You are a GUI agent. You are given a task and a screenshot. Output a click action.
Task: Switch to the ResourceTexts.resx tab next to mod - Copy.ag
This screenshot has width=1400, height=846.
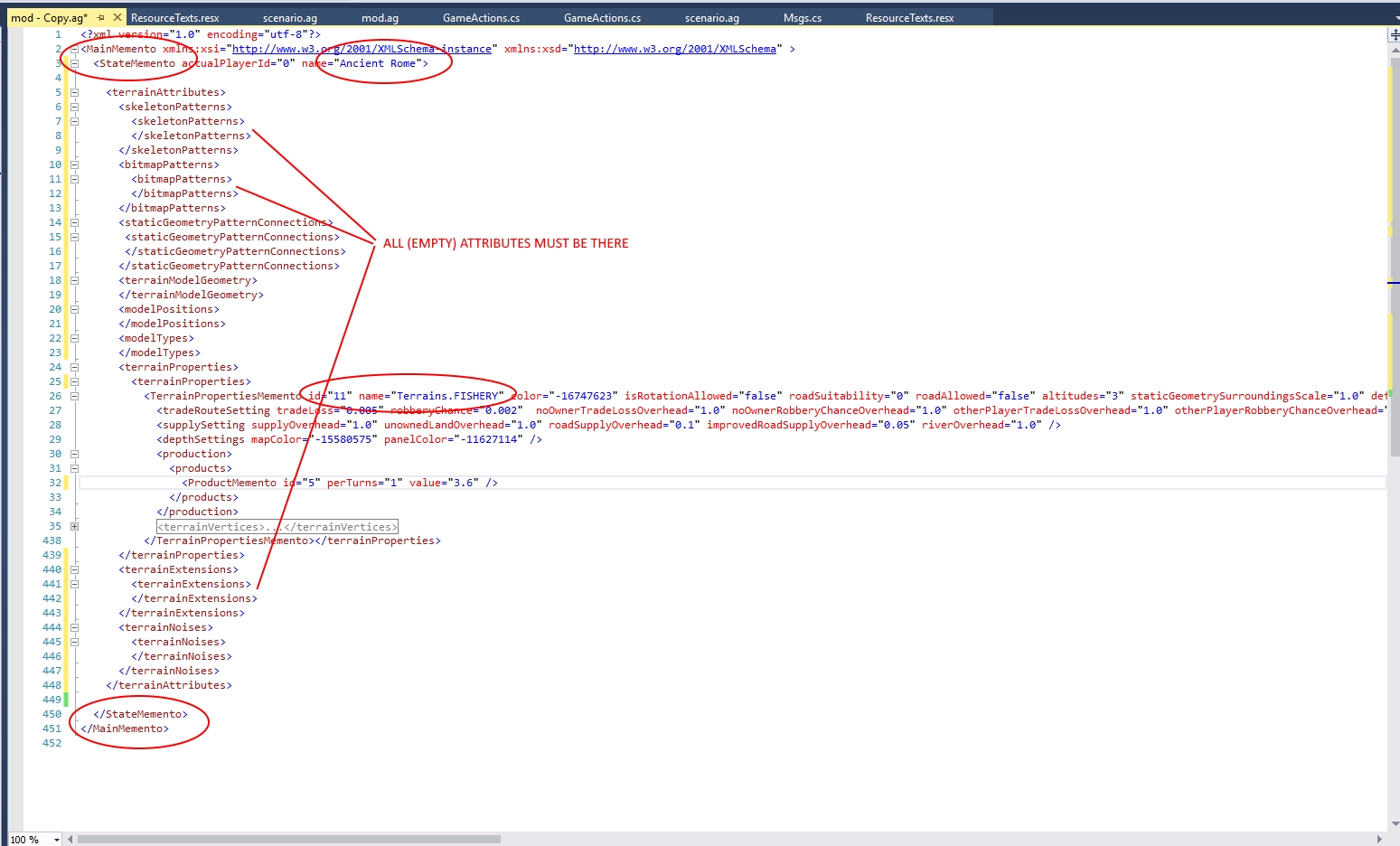(x=174, y=18)
